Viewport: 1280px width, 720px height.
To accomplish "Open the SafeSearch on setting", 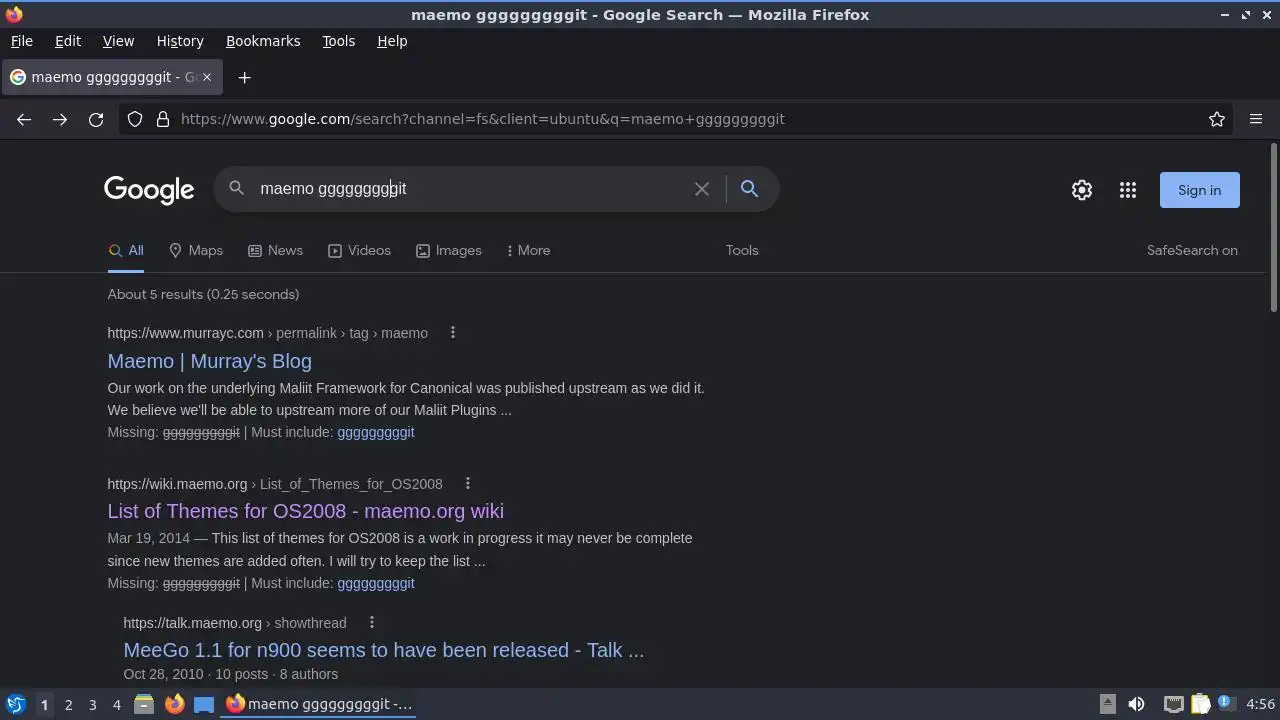I will coord(1192,250).
